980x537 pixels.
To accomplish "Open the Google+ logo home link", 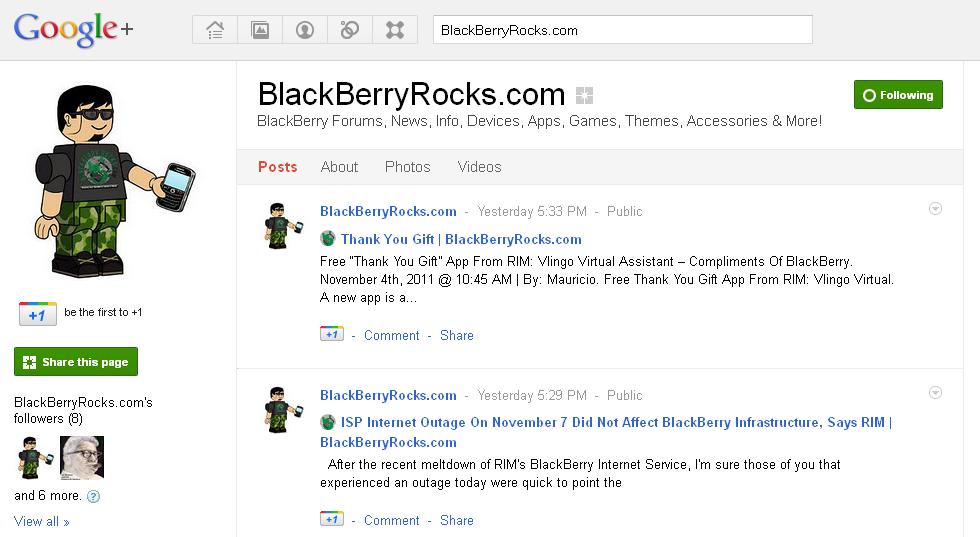I will [x=74, y=30].
